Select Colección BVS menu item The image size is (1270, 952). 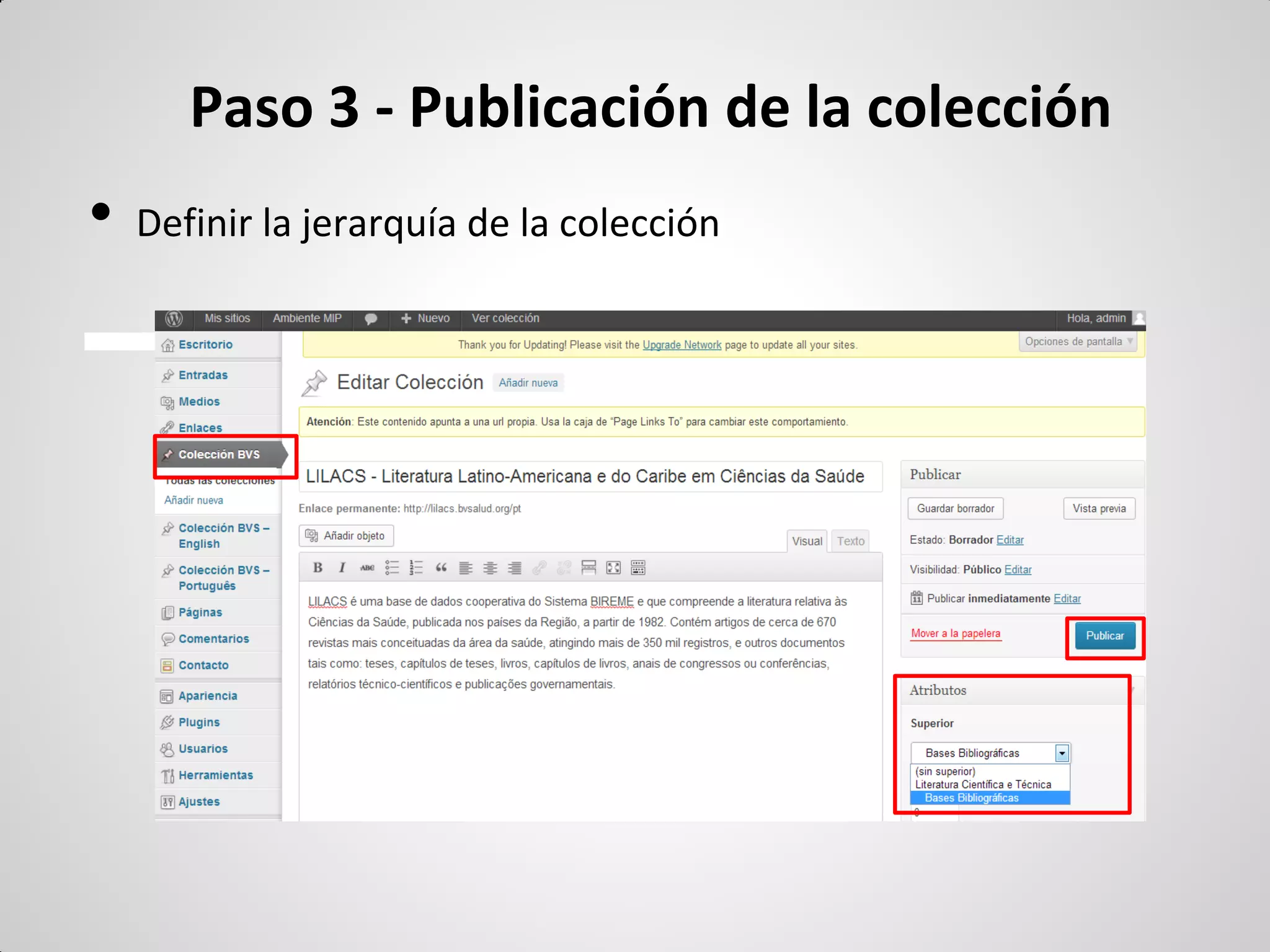click(219, 454)
